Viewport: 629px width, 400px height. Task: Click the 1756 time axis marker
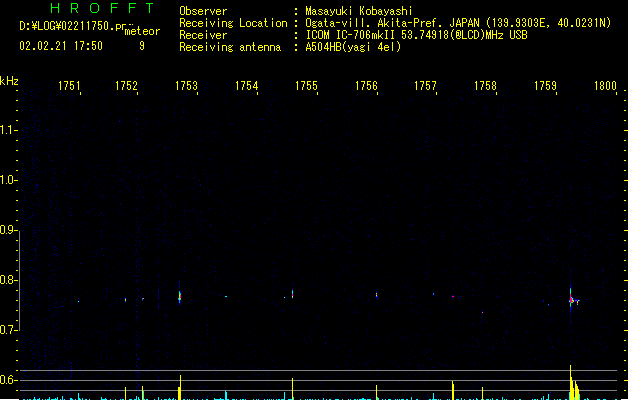pos(367,86)
